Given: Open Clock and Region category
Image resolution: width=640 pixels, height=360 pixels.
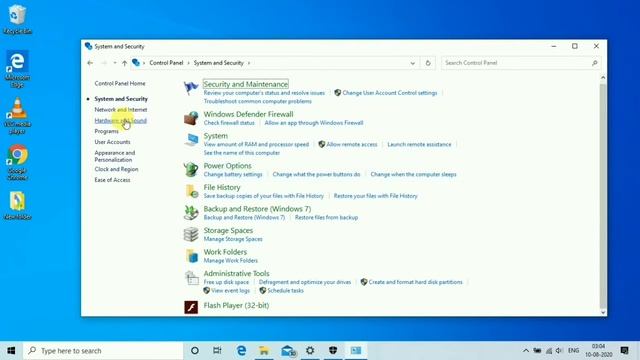Looking at the screenshot, I should pos(116,169).
